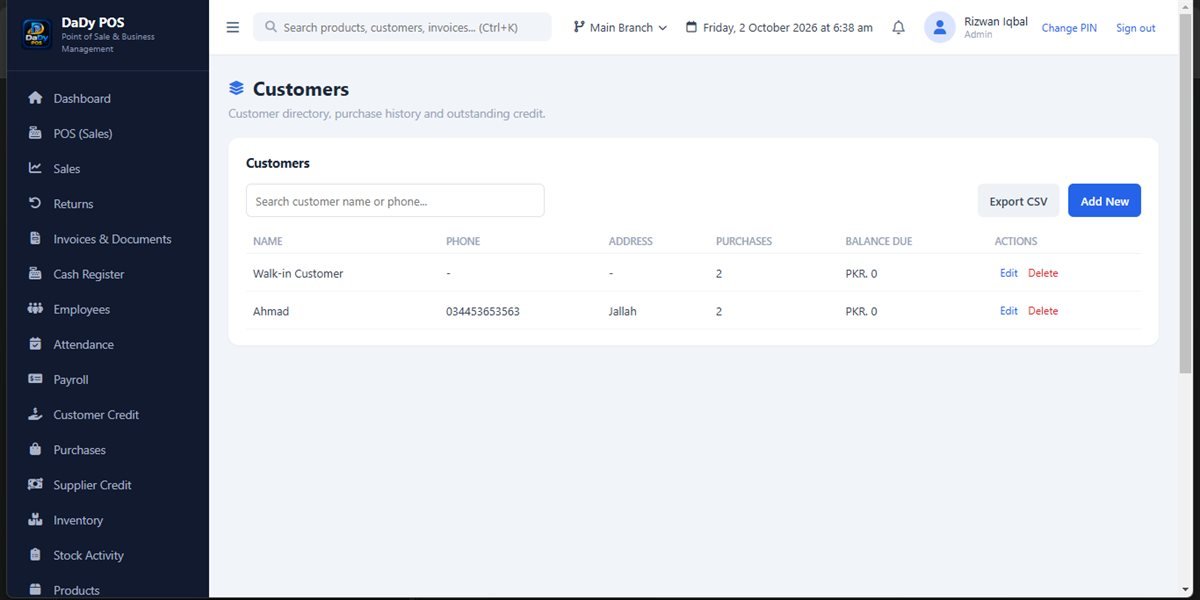This screenshot has width=1200, height=600.
Task: Click the Customer Credit hand icon
Action: coord(35,414)
